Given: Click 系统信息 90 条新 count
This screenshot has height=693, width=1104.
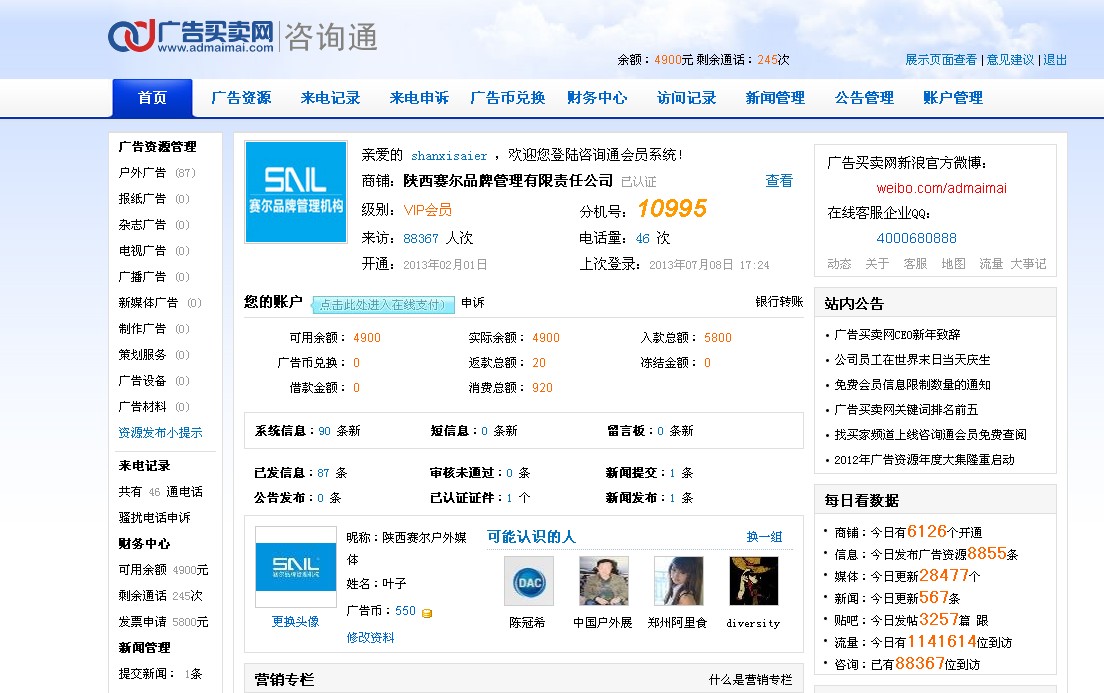Looking at the screenshot, I should coord(308,431).
